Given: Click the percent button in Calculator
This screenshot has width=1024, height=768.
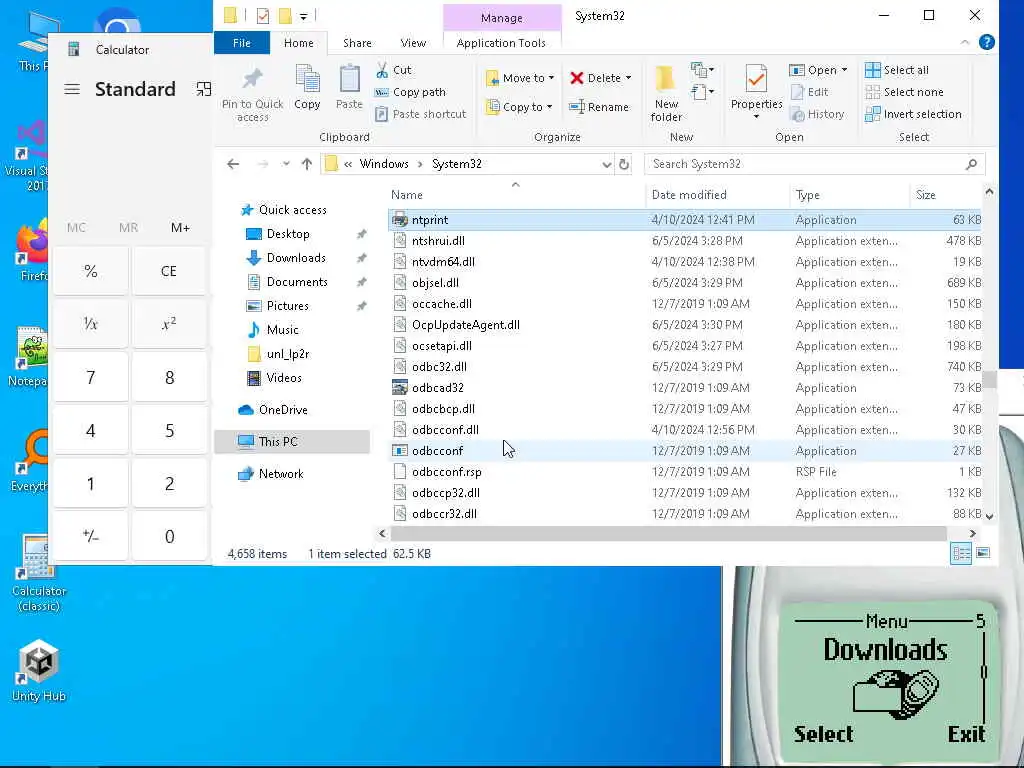Looking at the screenshot, I should 91,271.
